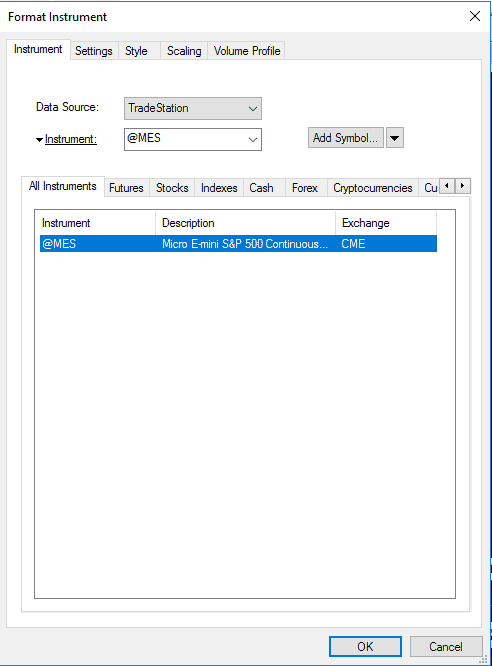The height and width of the screenshot is (666, 492).
Task: Close the Format Instrument dialog
Action: coord(475,17)
